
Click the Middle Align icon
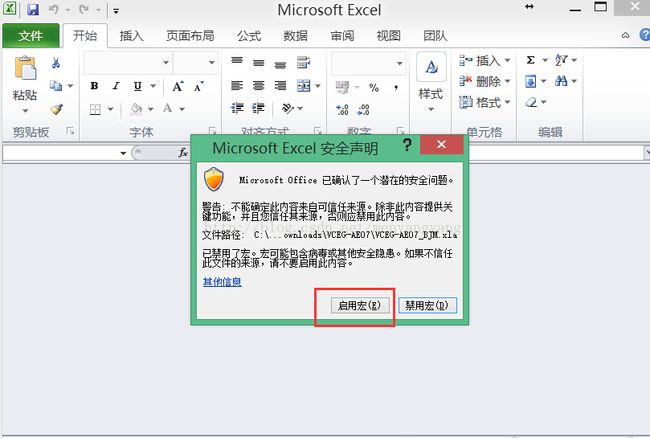coord(259,63)
